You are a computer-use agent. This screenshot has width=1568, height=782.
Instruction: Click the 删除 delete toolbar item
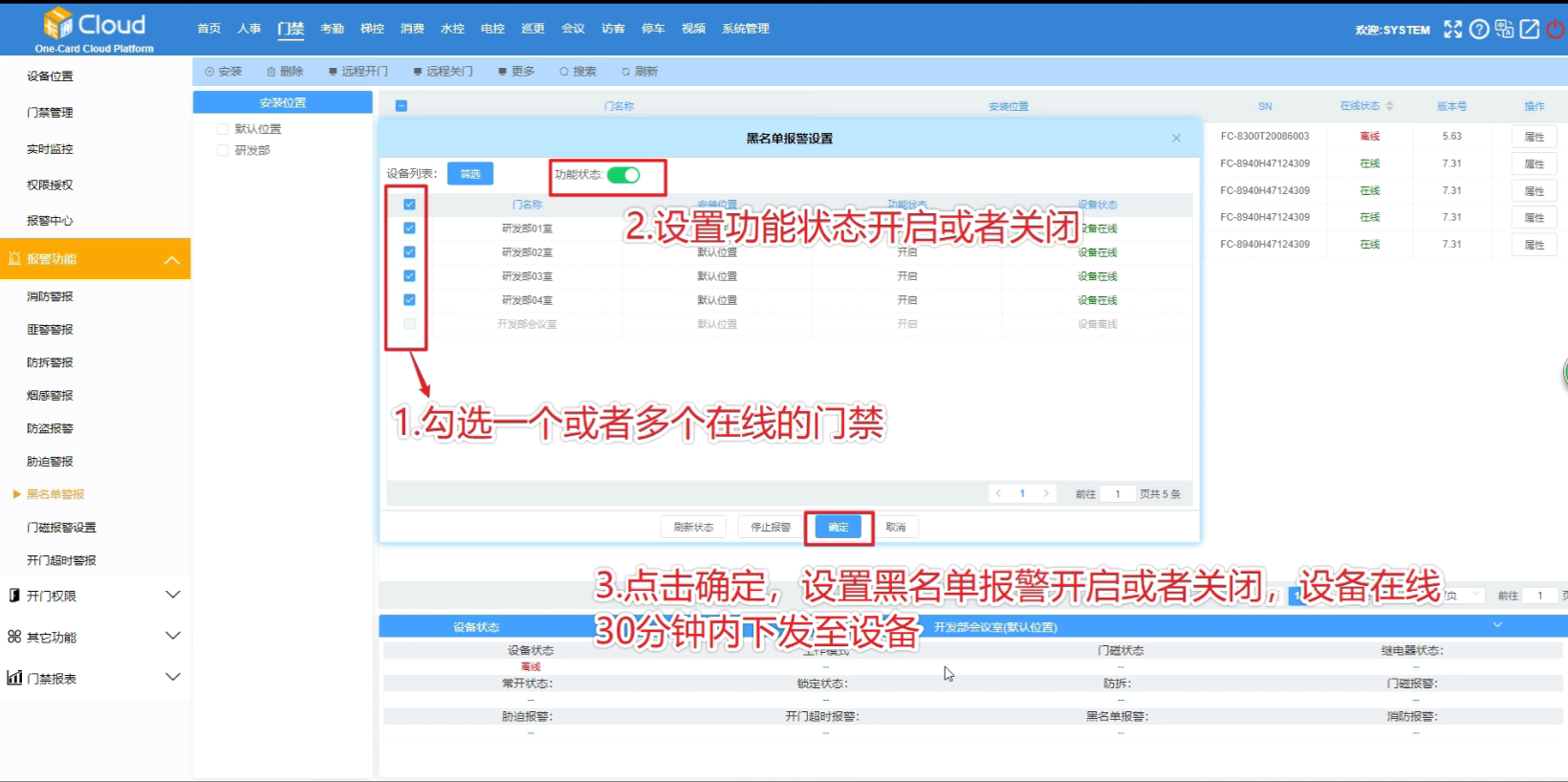(285, 72)
